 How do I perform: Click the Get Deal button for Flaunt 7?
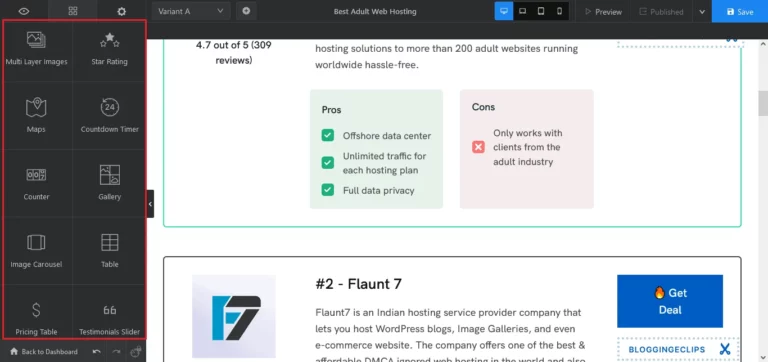[x=670, y=301]
